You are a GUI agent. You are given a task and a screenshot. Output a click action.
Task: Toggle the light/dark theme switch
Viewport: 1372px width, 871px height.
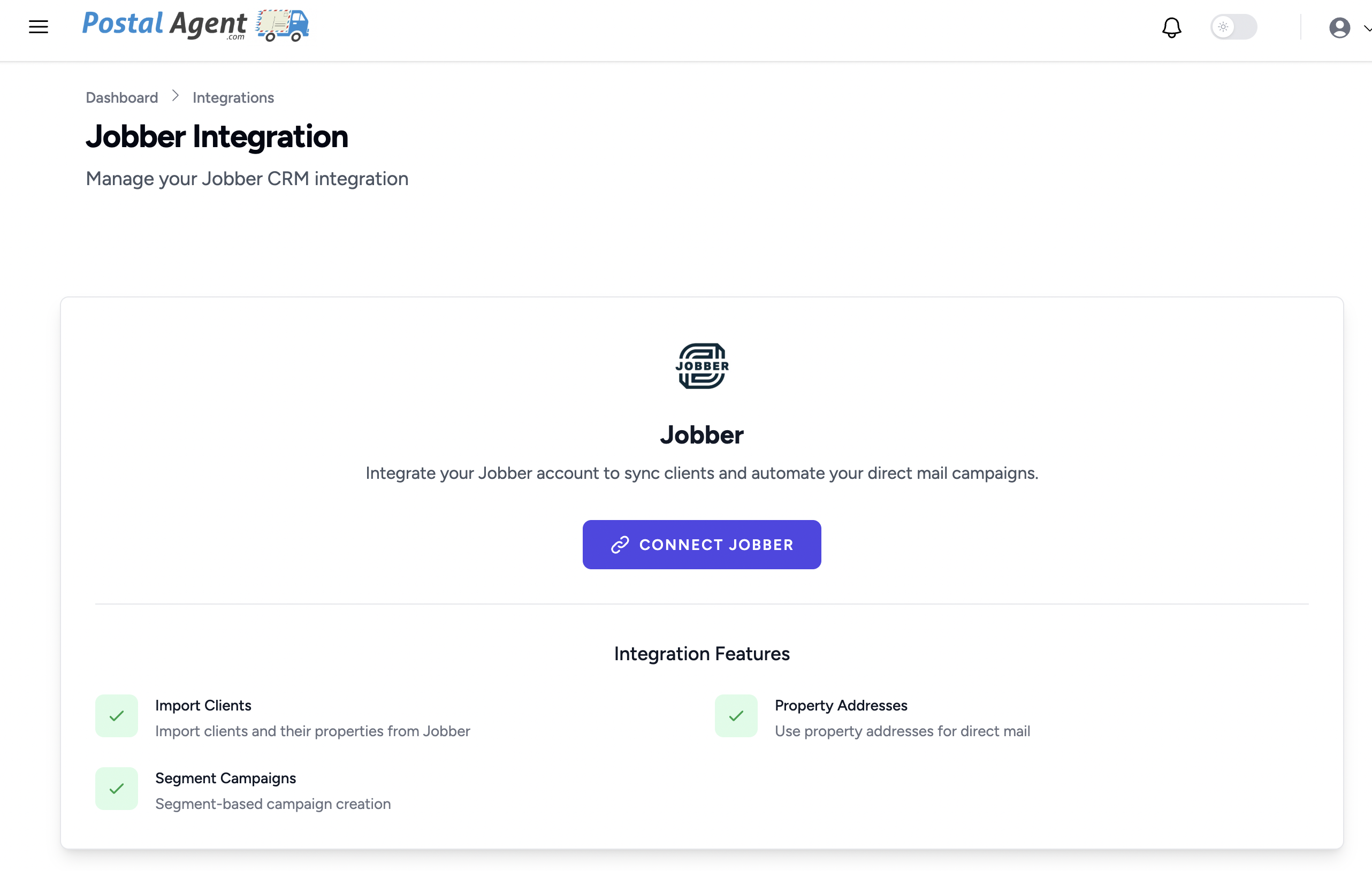pyautogui.click(x=1233, y=27)
